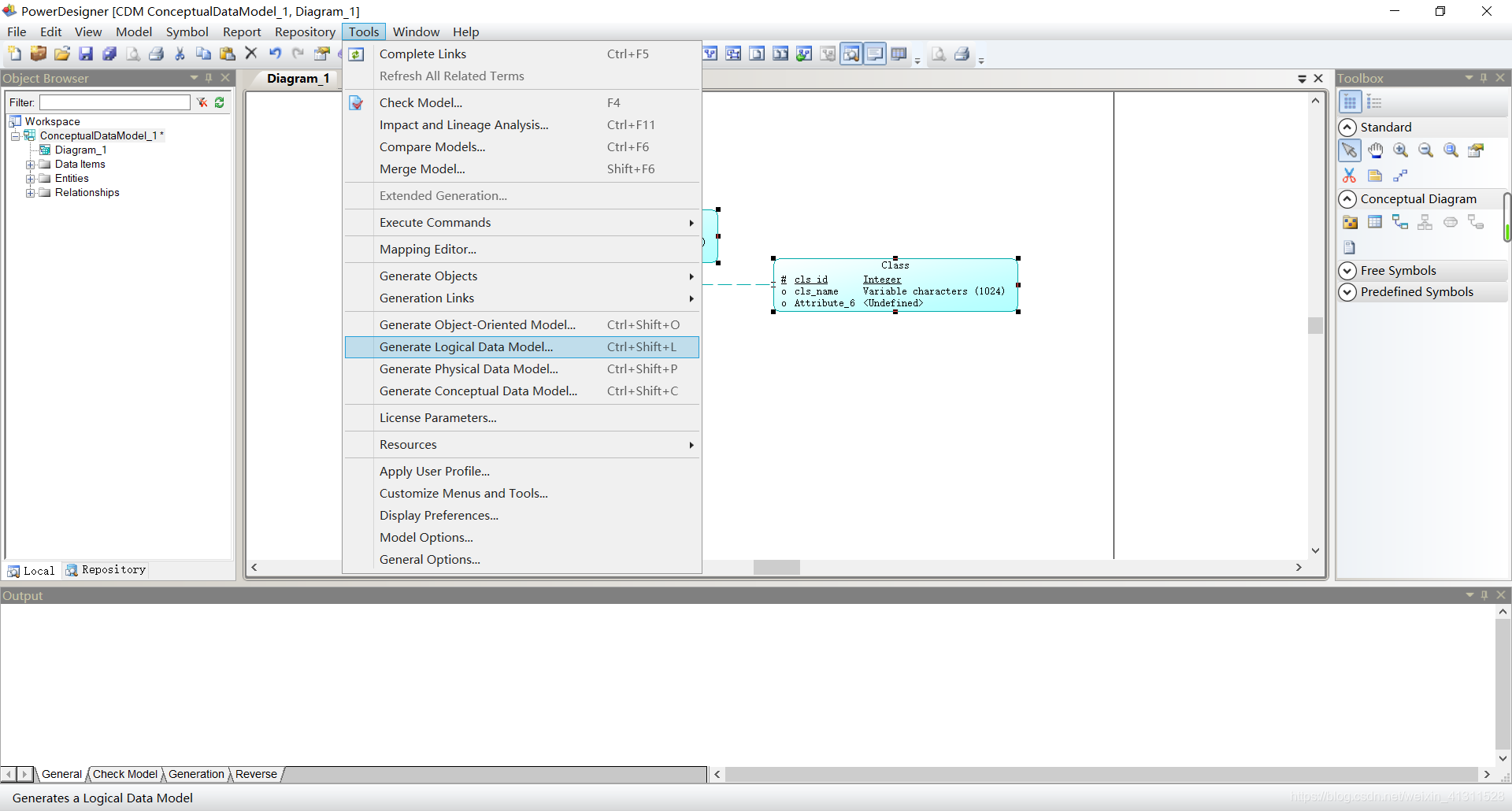
Task: Select the Toolbox red Delete scissors tool
Action: (x=1350, y=176)
